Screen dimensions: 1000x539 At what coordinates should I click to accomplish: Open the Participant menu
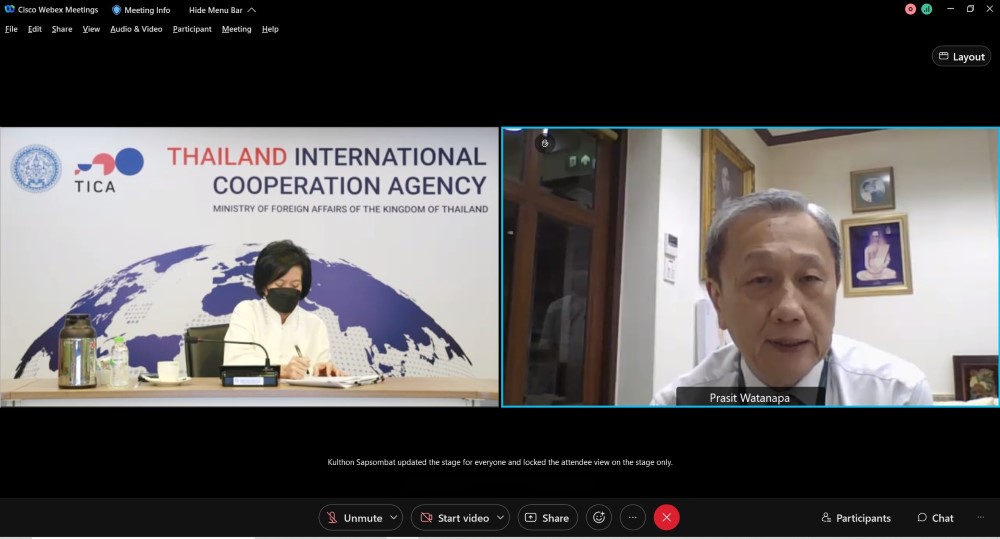coord(192,29)
